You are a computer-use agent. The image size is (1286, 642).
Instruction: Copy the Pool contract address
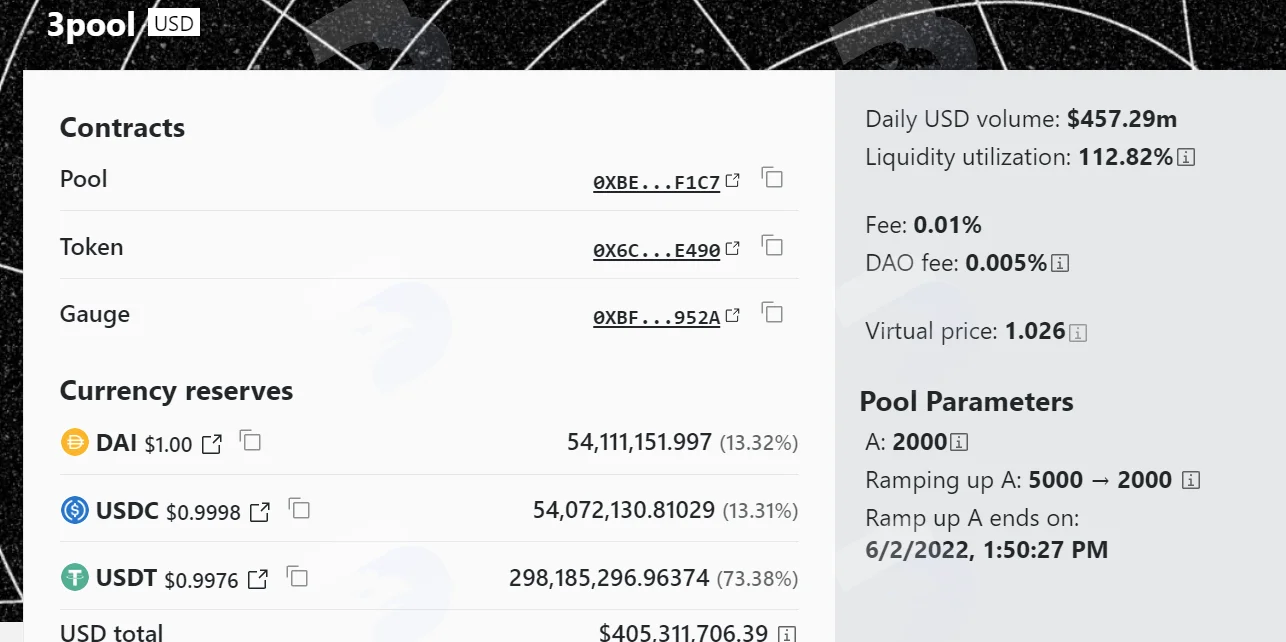pos(772,178)
